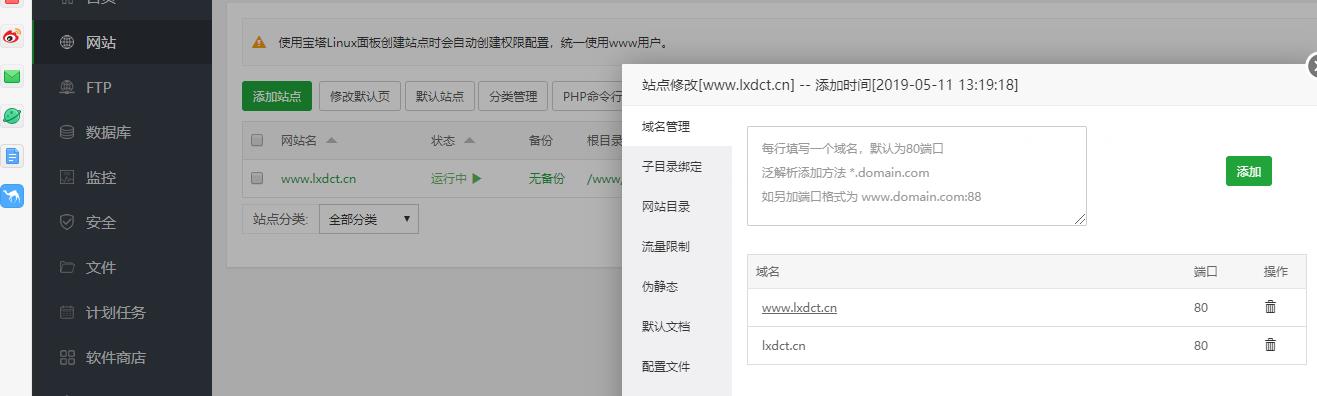
Task: Click the warning triangle icon in notice bar
Action: coord(259,43)
